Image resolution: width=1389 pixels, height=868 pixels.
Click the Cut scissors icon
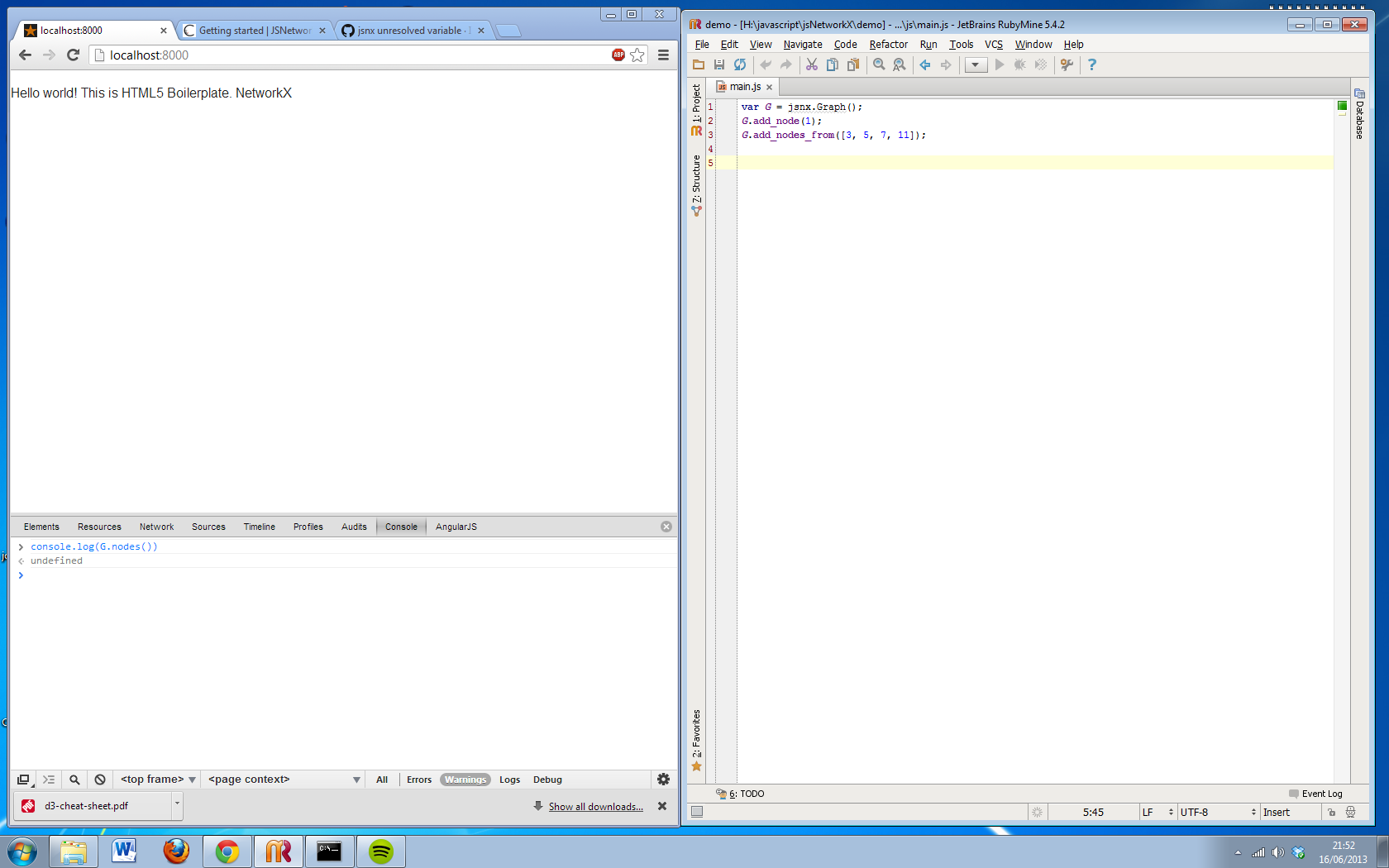click(812, 64)
